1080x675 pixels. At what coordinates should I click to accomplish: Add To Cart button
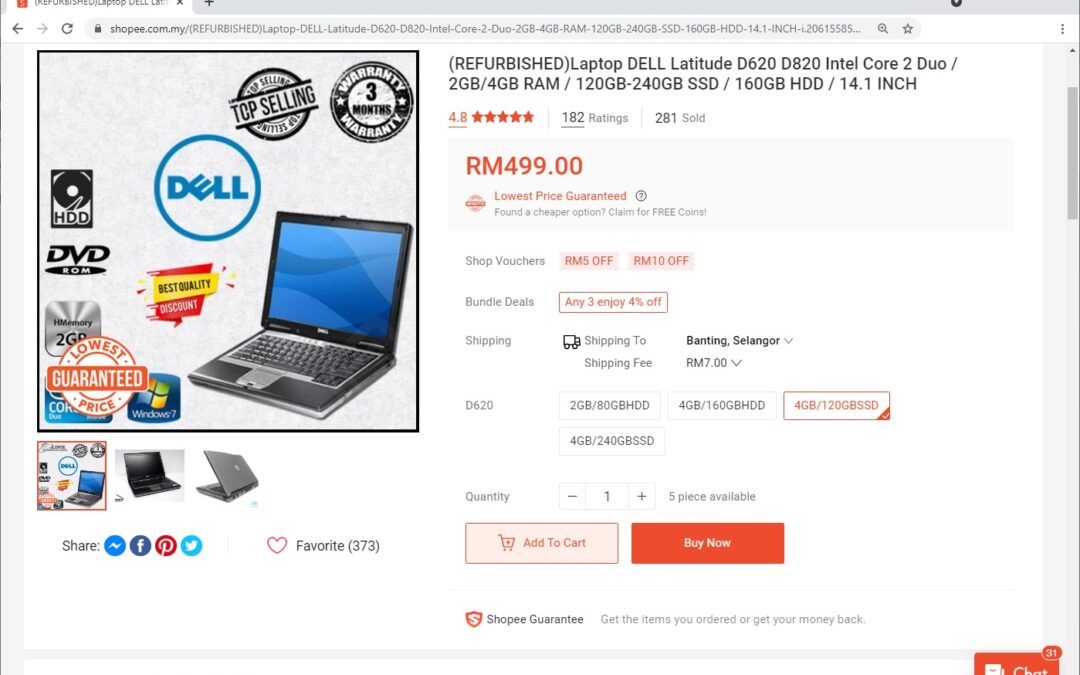point(541,543)
